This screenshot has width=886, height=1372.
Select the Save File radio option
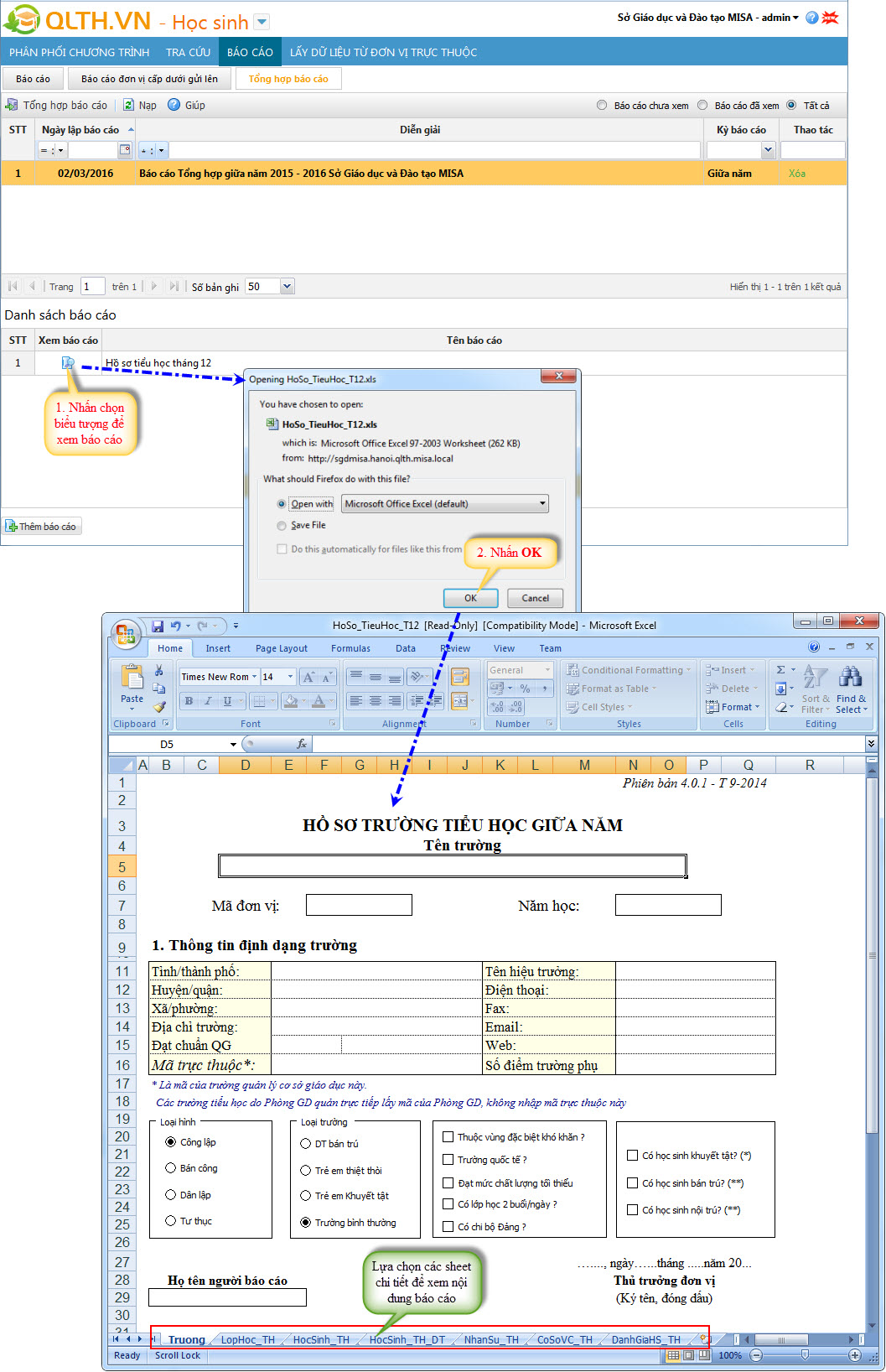pos(282,526)
